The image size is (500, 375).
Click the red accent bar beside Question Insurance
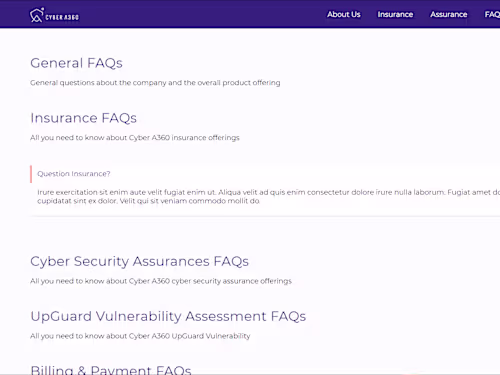[31, 174]
